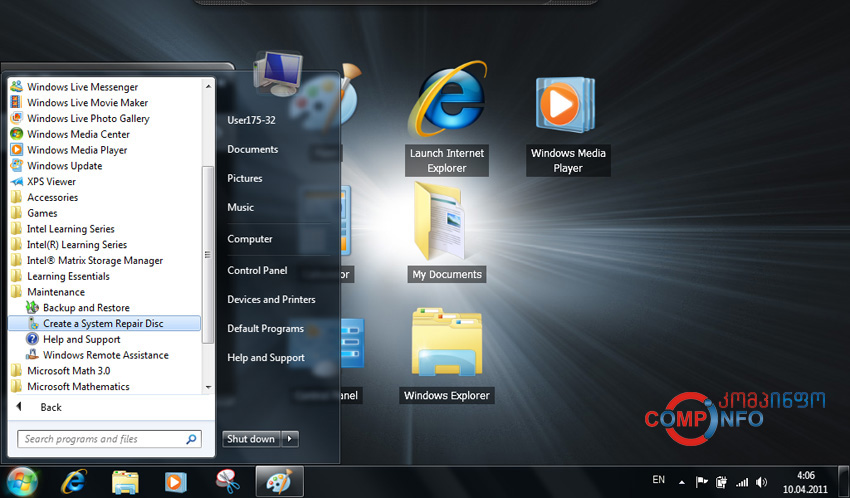Open Help and Support under Maintenance

tap(81, 339)
